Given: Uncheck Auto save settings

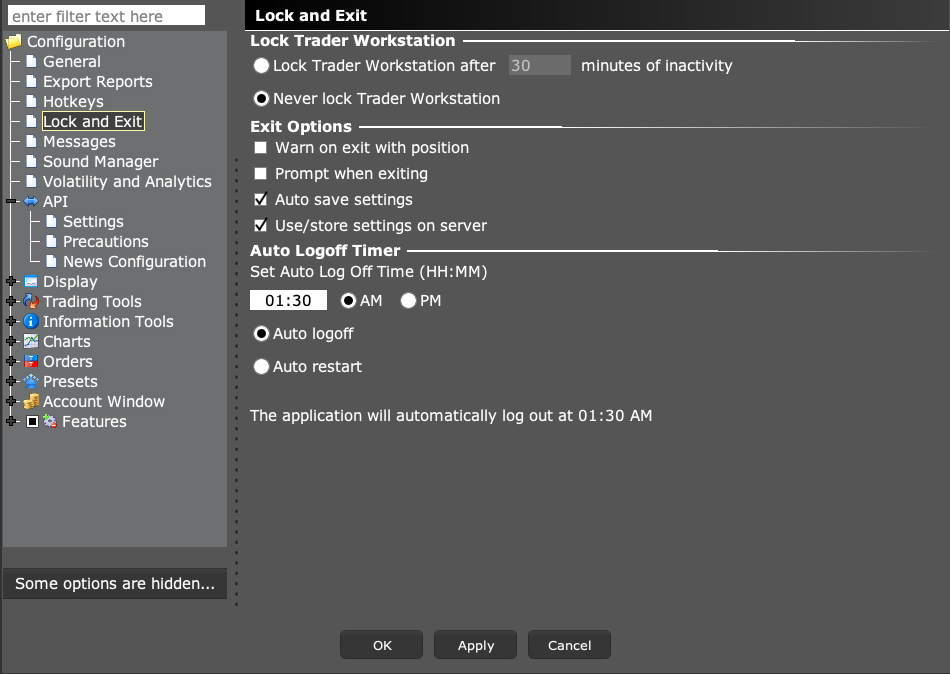Looking at the screenshot, I should 261,199.
